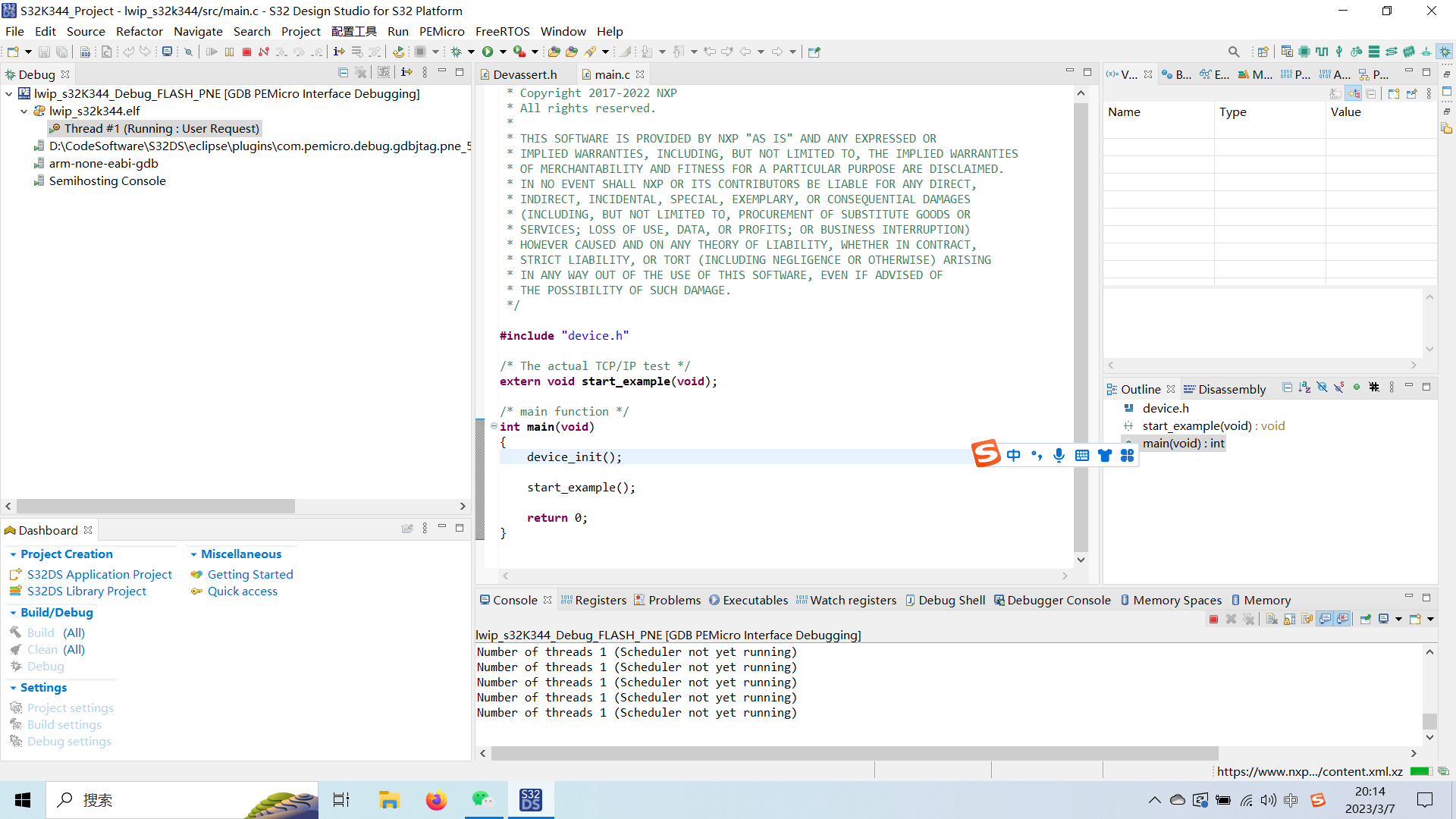Toggle alphabetical sort in Outline panel
Screen dimensions: 1456x819
coord(1304,388)
